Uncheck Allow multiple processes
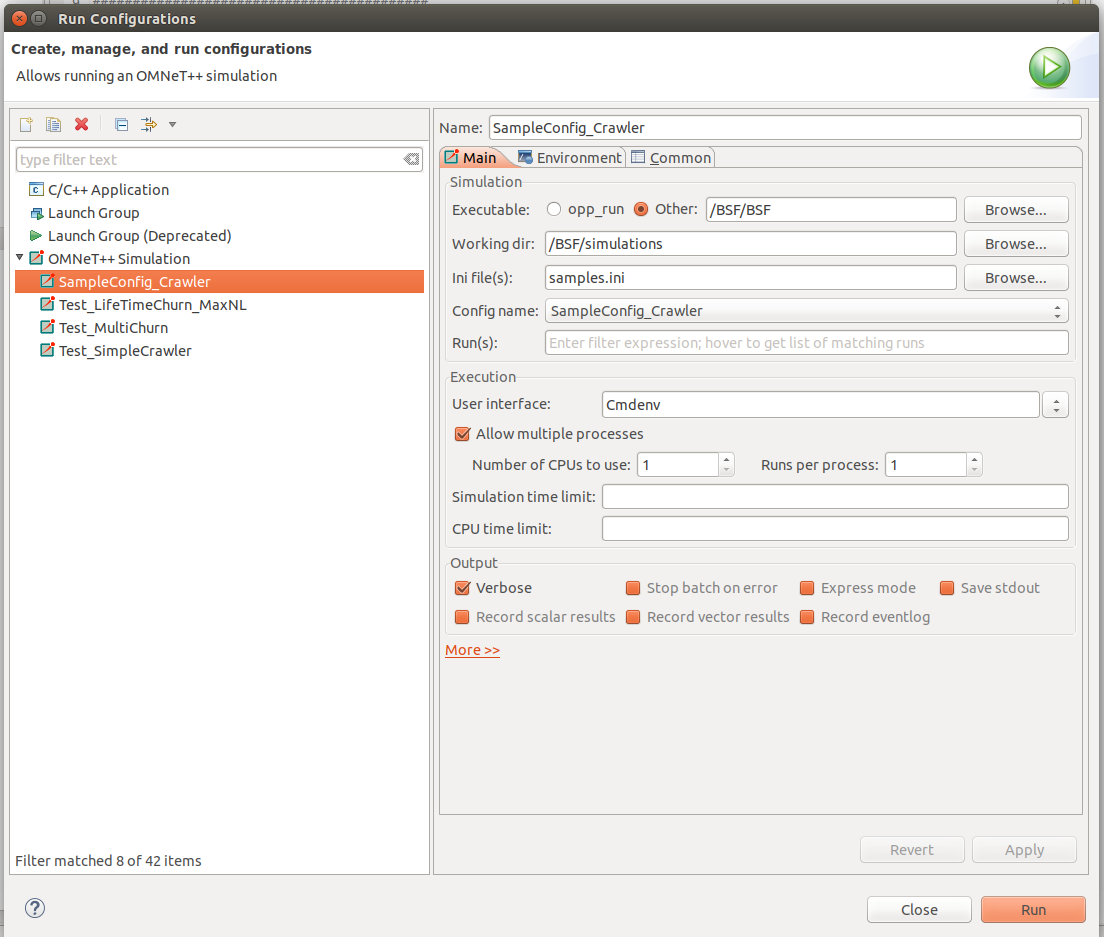The image size is (1104, 937). (x=462, y=434)
